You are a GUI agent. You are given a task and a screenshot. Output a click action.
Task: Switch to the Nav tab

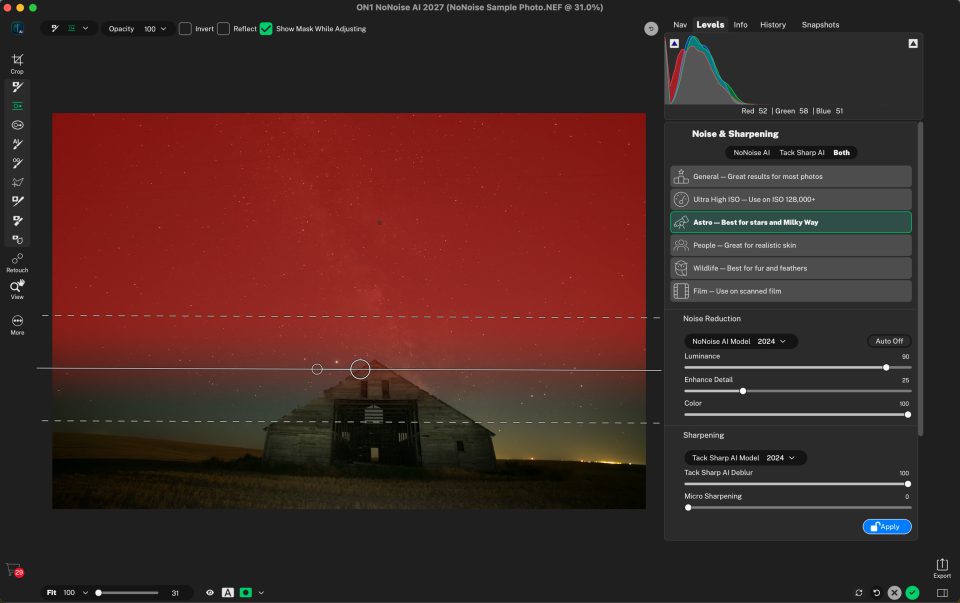680,25
